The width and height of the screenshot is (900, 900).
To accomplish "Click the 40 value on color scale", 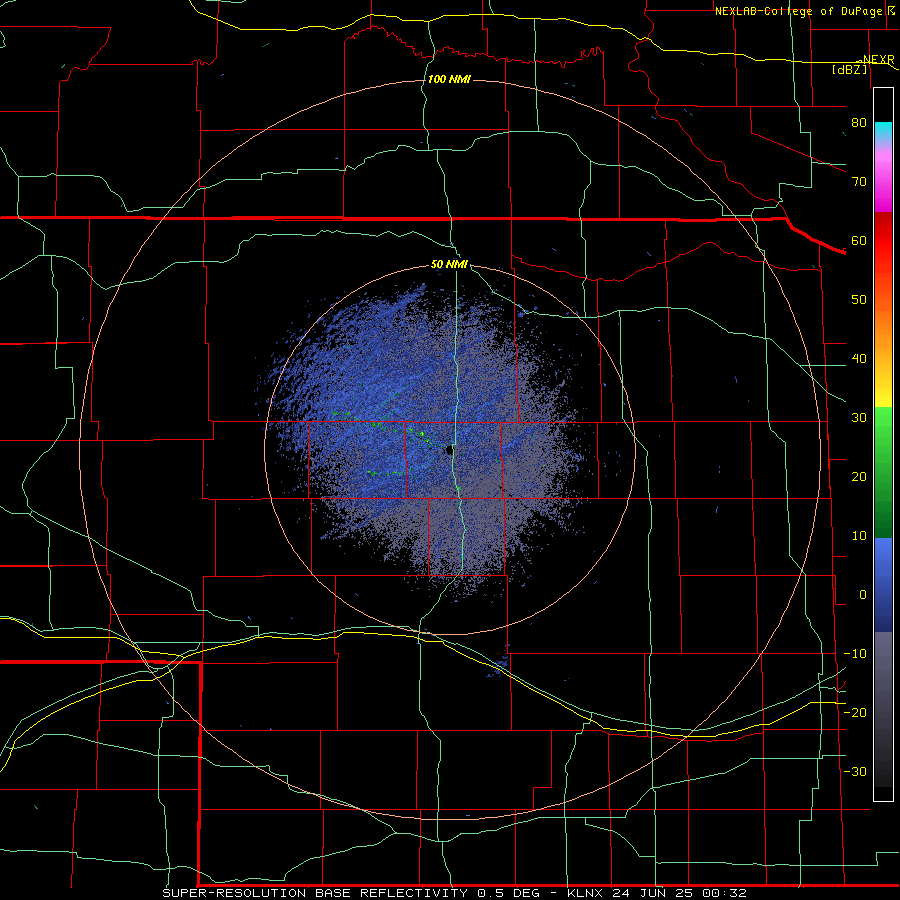I will tap(859, 359).
